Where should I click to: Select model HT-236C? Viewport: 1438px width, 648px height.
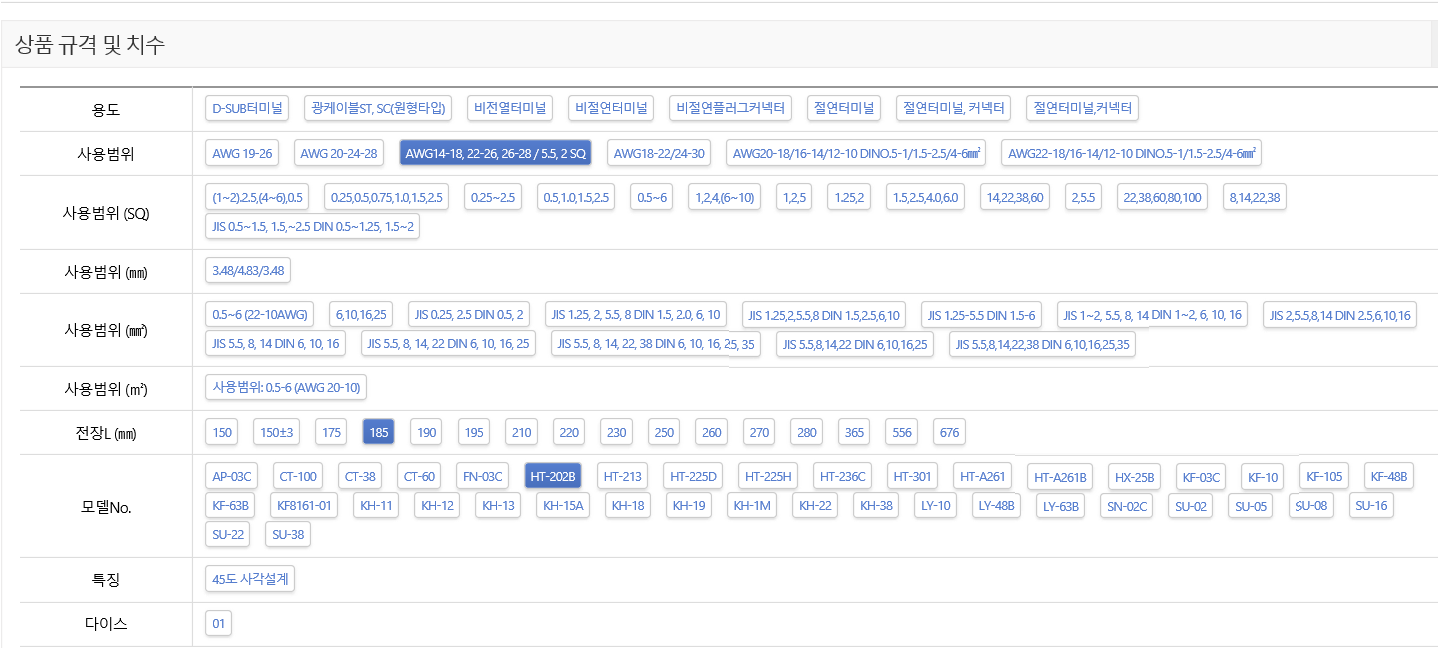pos(841,476)
